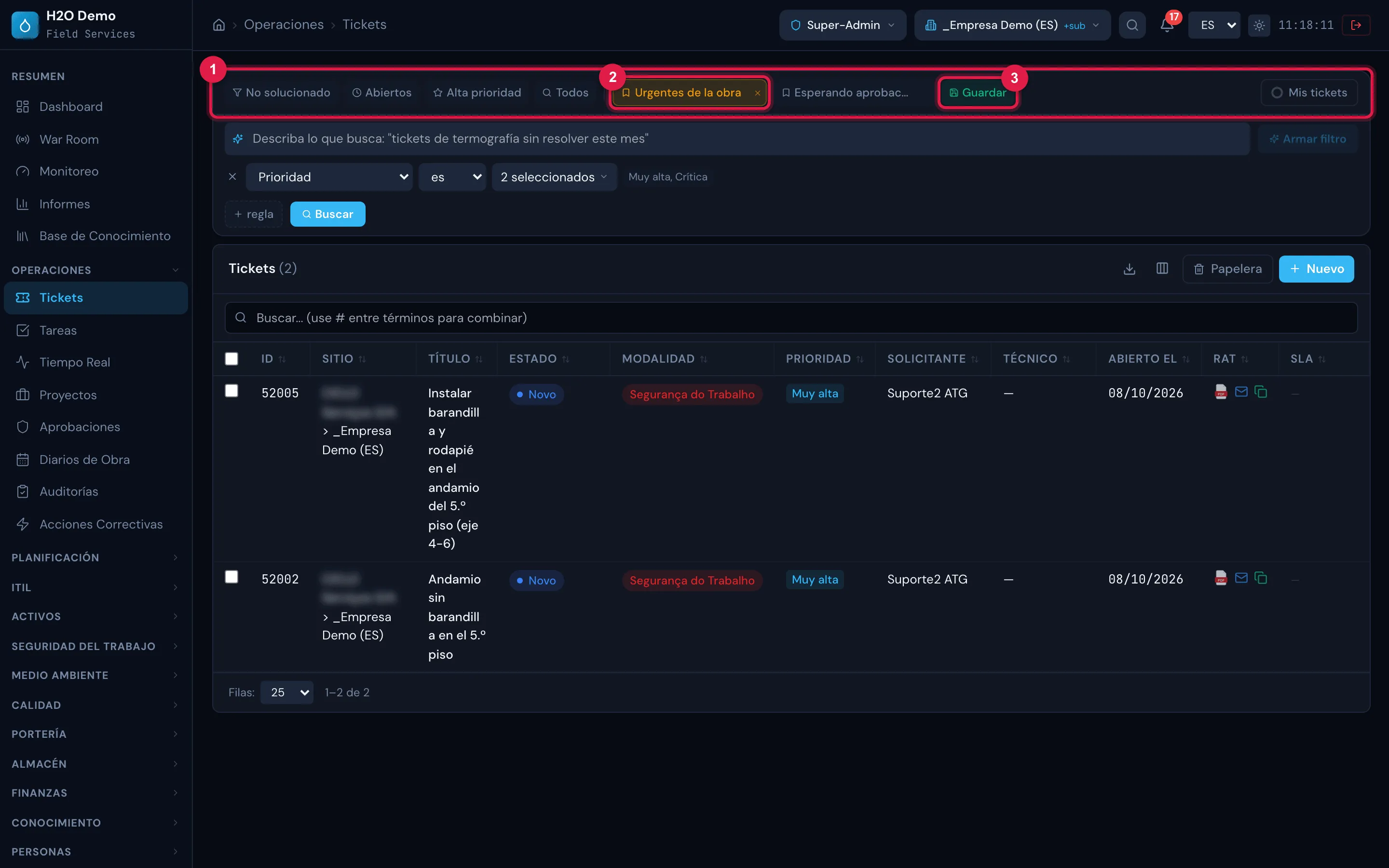Open the '2 seleccionados' values dropdown

pos(554,177)
